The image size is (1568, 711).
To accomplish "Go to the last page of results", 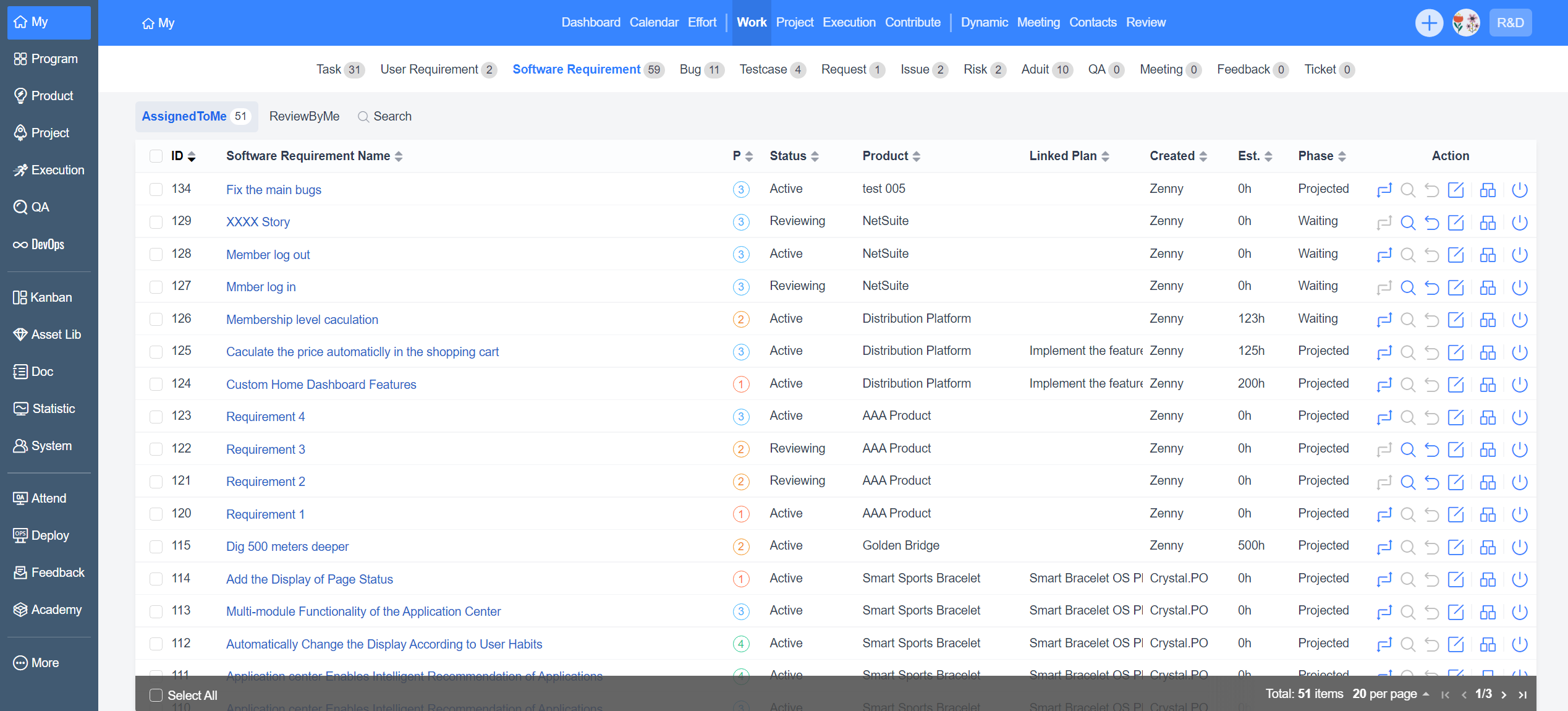I will 1522,694.
